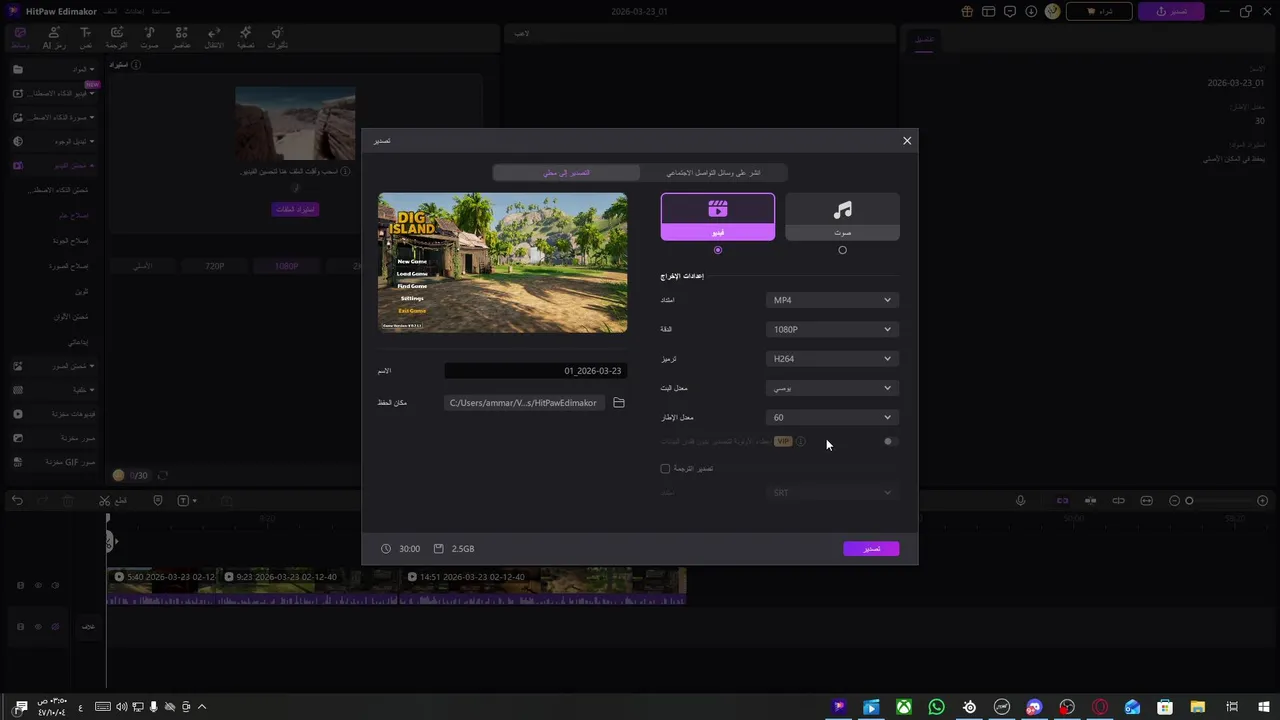The width and height of the screenshot is (1280, 720).
Task: Click the save path field C:/Users/ammar
Action: point(524,403)
